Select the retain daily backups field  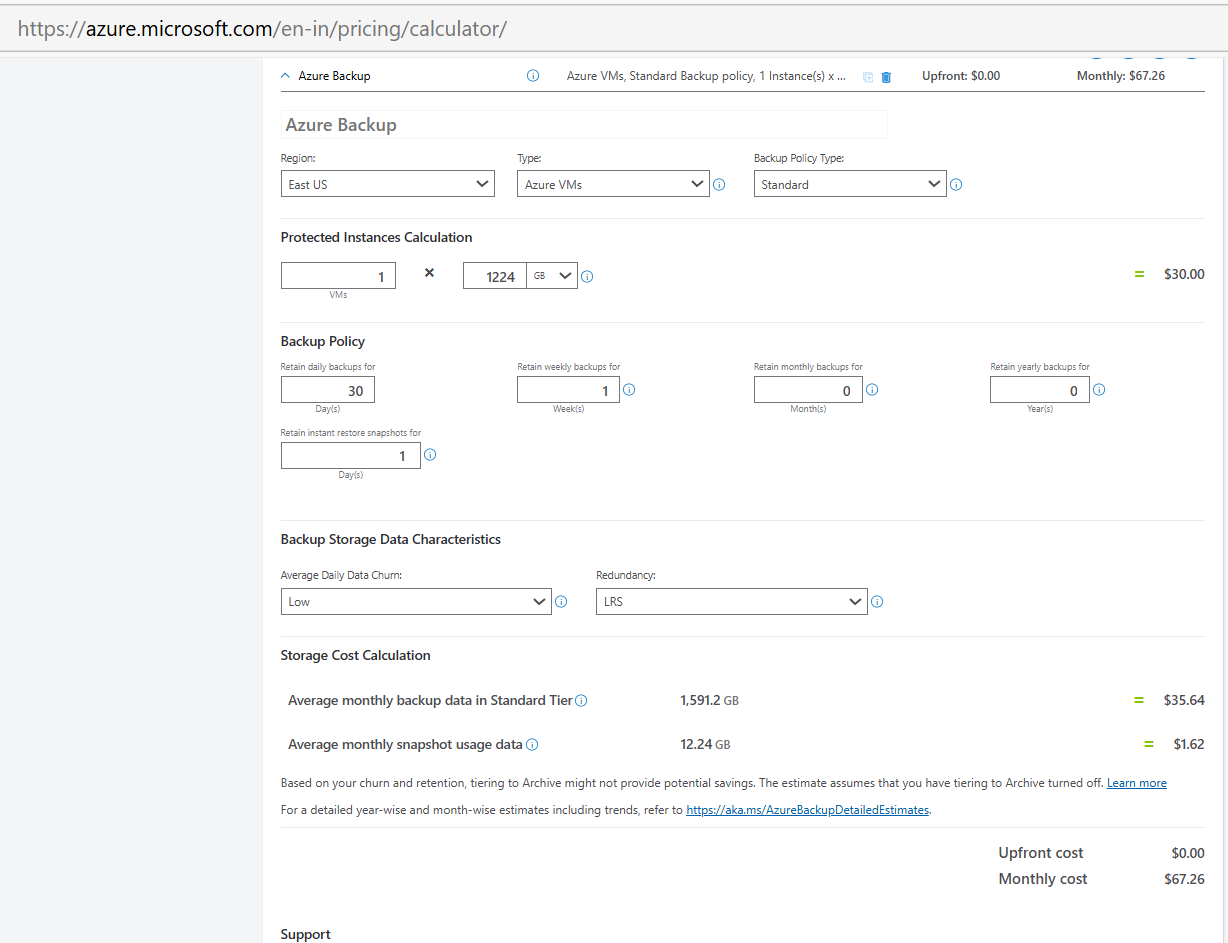click(x=328, y=391)
